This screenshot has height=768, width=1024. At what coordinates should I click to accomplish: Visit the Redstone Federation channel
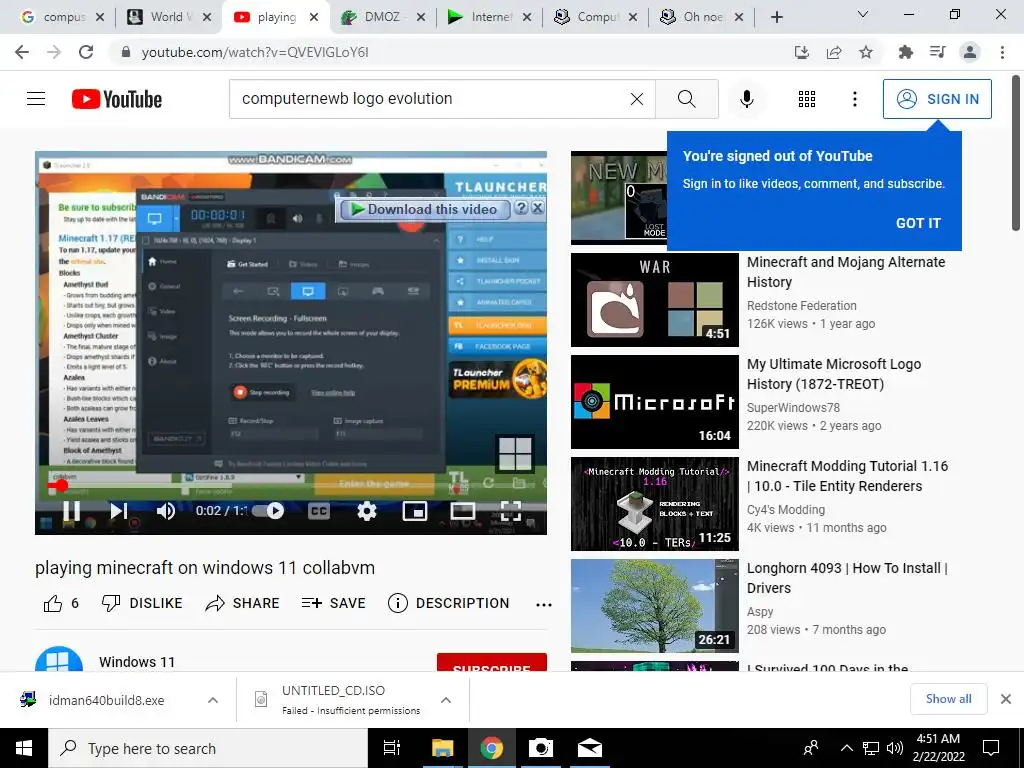click(802, 306)
